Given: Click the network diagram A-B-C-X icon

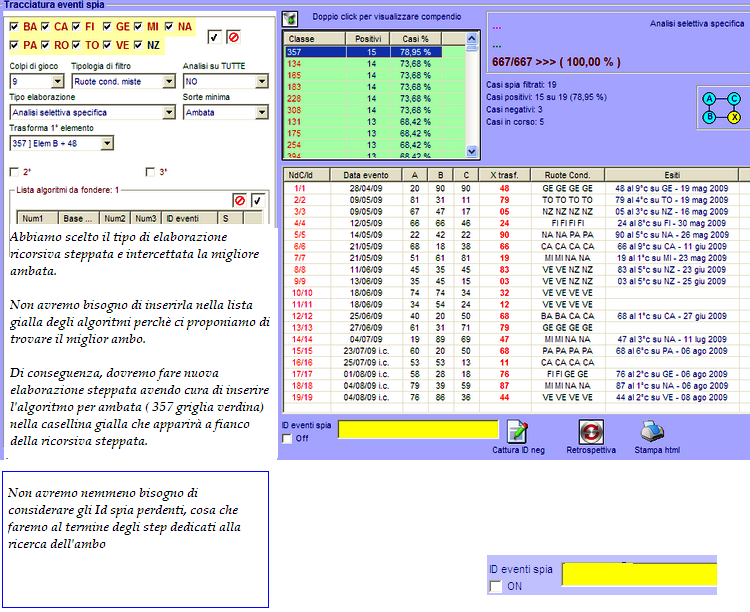Looking at the screenshot, I should click(720, 108).
